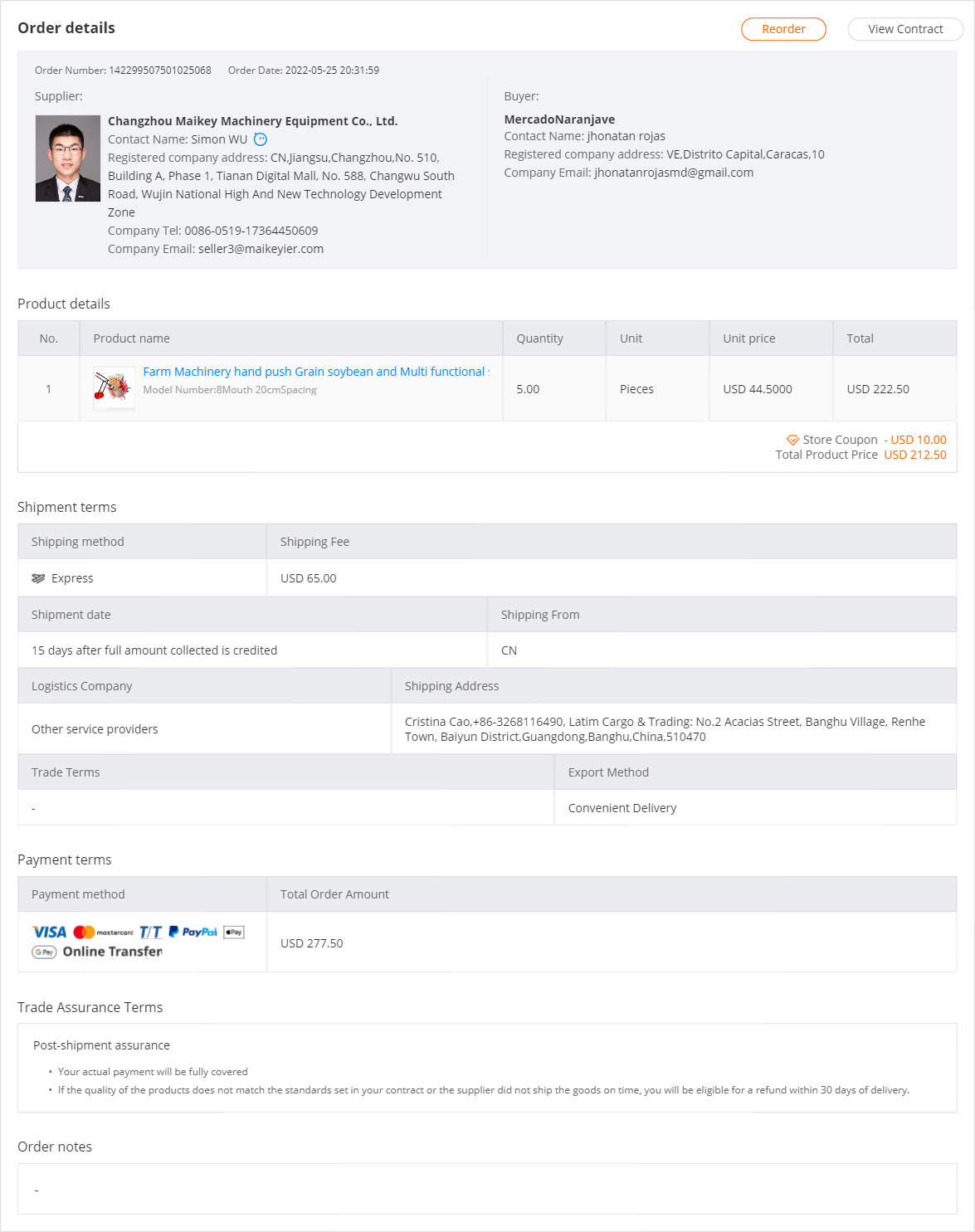Click the Online Transfer payment label
Screen dimensions: 975x1232
tap(113, 952)
